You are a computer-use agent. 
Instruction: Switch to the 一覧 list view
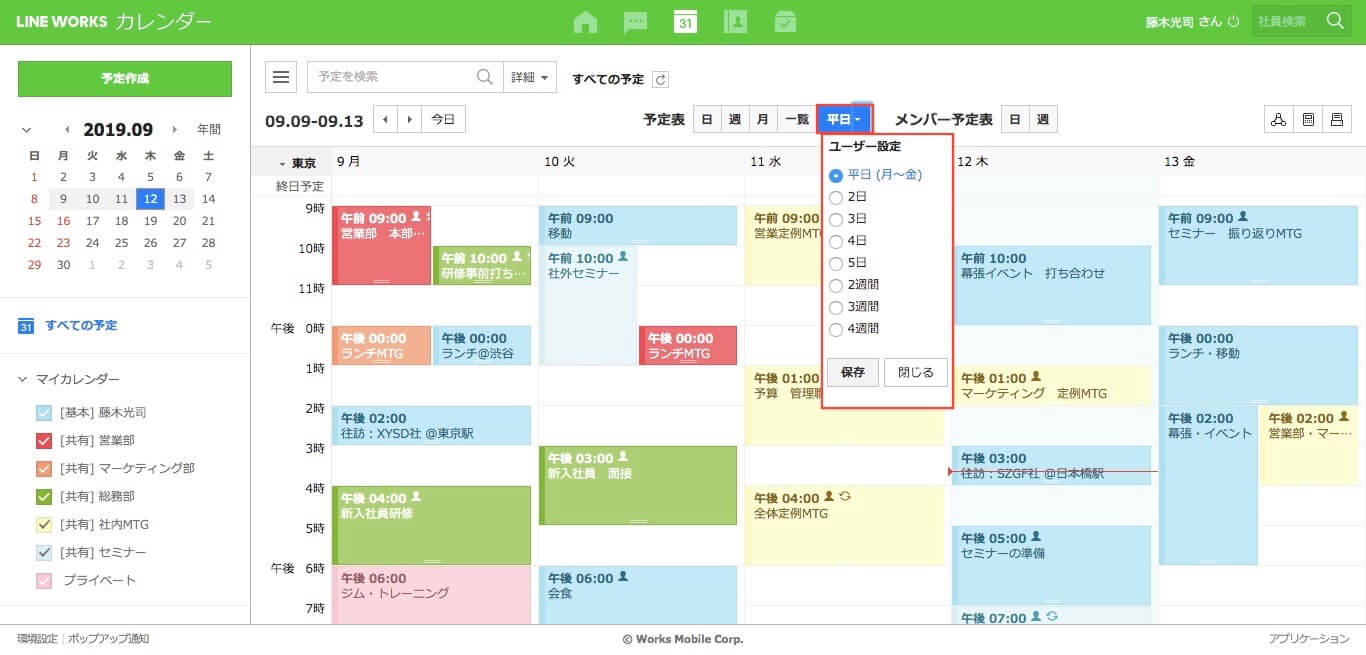(x=796, y=120)
